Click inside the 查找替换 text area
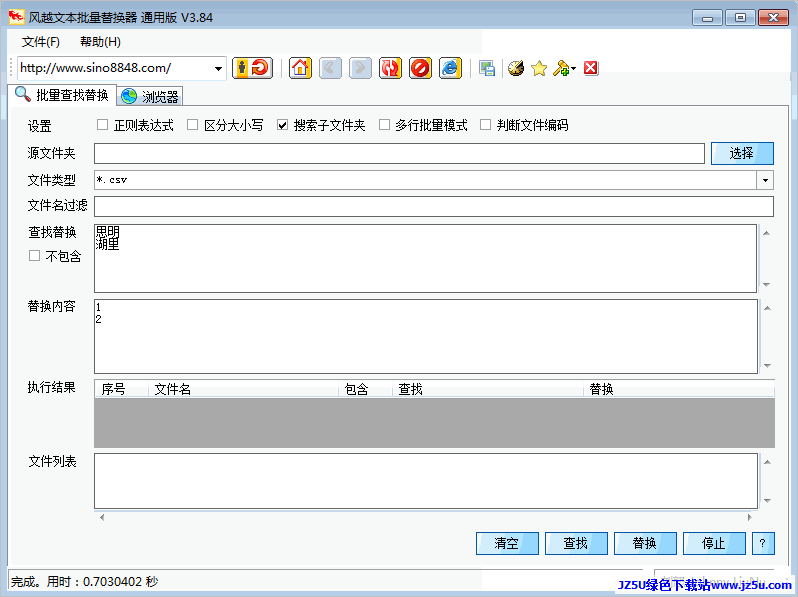Viewport: 798px width, 597px height. click(x=425, y=259)
